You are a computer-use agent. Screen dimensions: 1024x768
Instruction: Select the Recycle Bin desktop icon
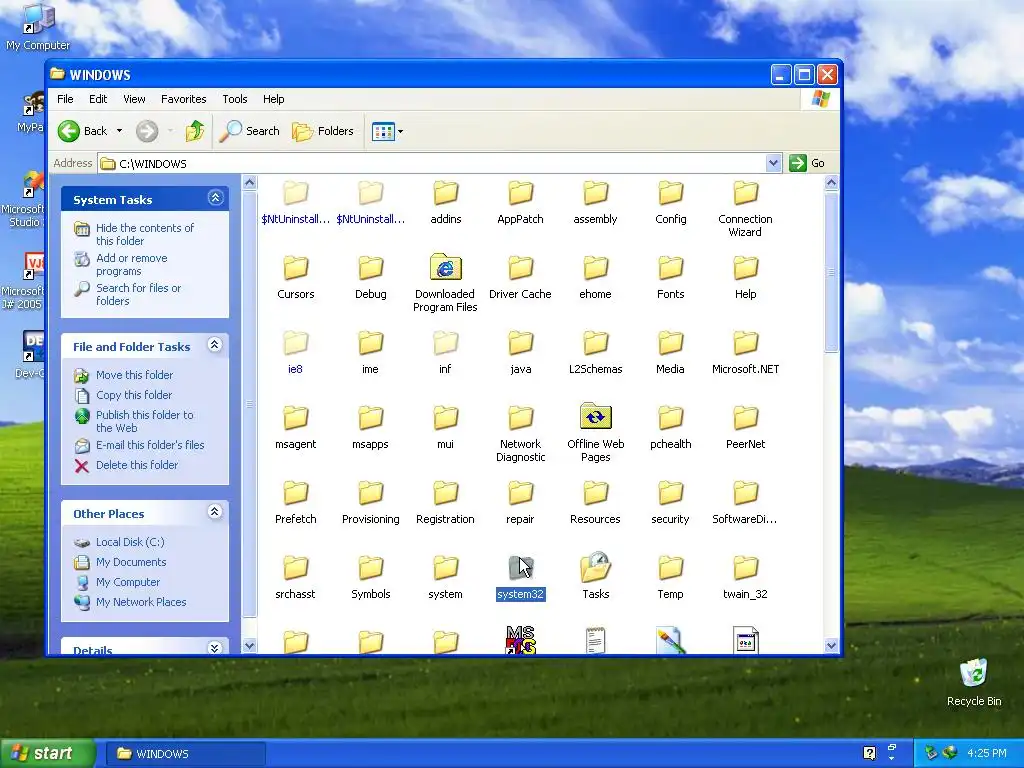[974, 682]
